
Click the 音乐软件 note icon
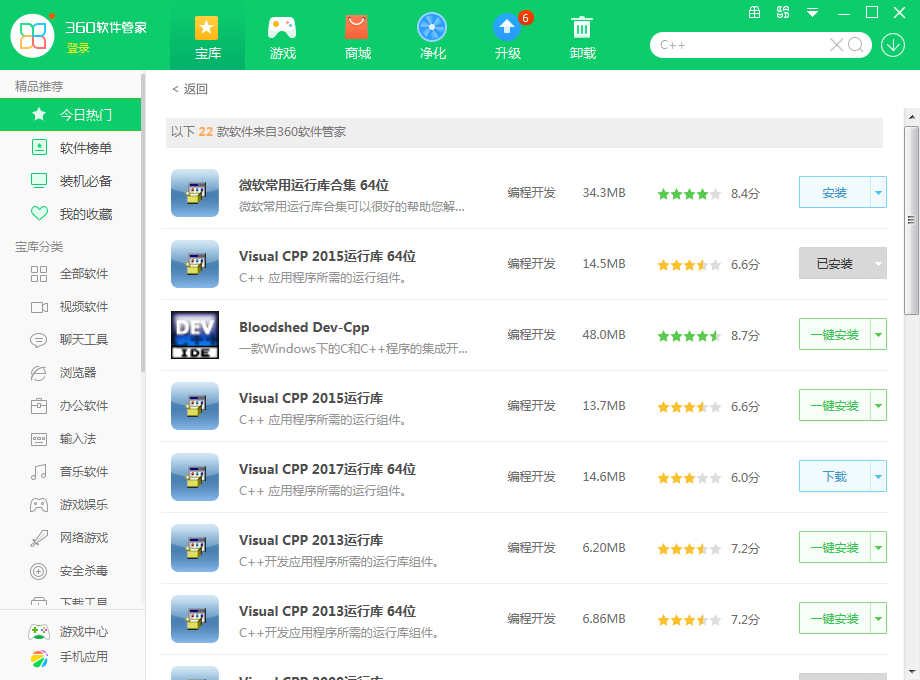[x=39, y=472]
